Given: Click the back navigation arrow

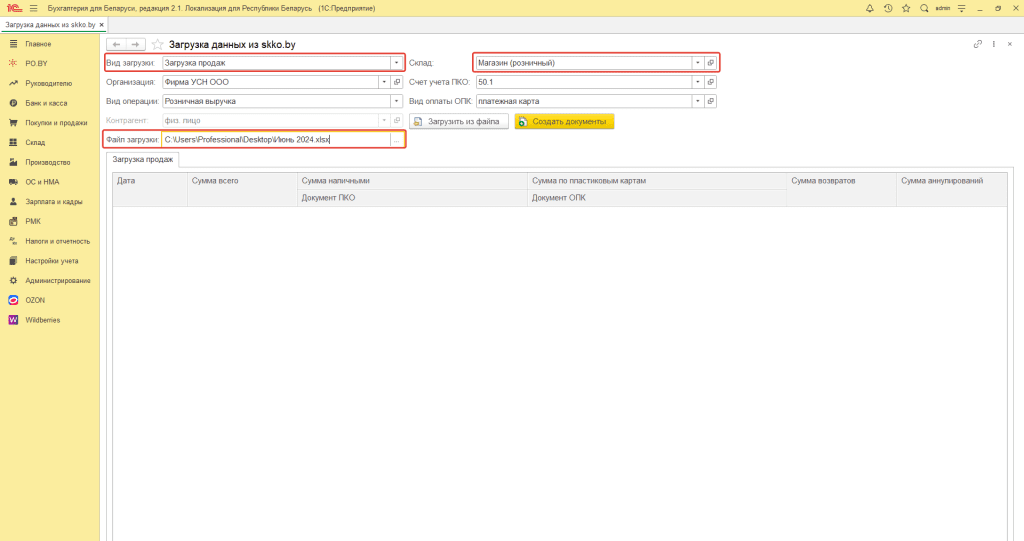Looking at the screenshot, I should click(x=116, y=45).
